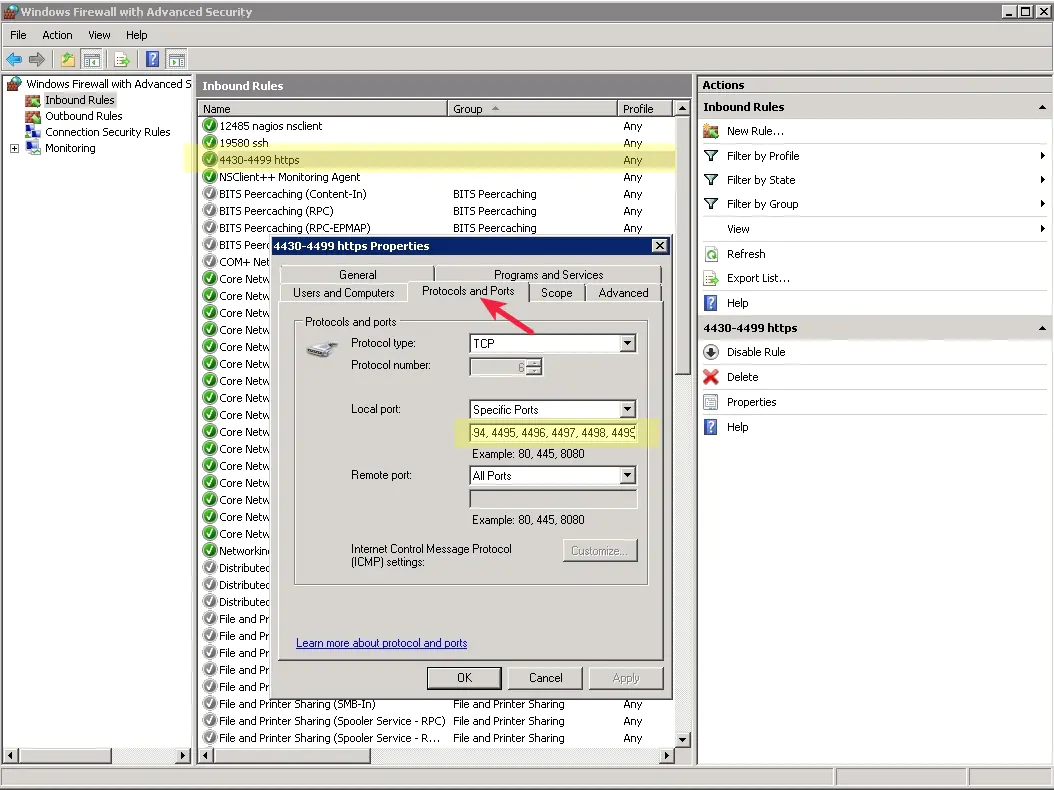Open Learn more about protocol and ports

(381, 643)
